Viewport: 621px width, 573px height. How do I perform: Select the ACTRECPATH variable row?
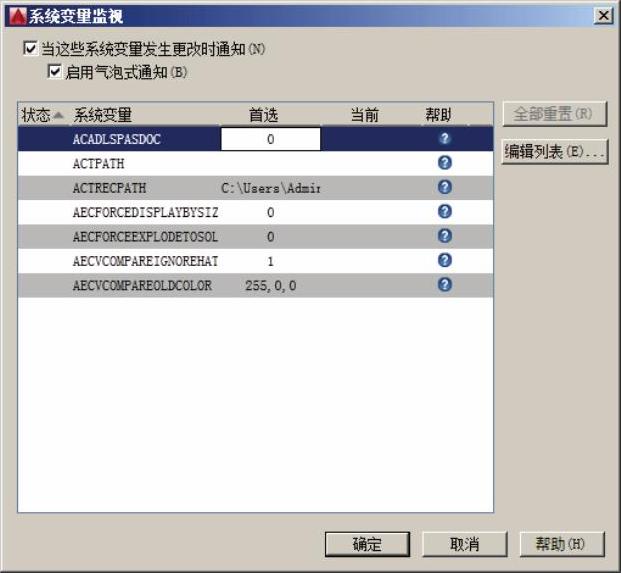(255, 188)
